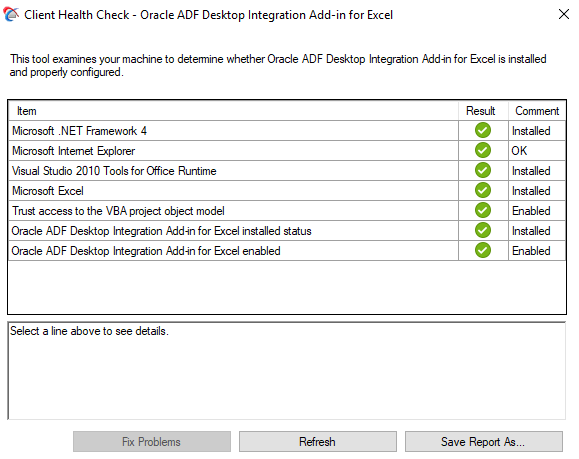Select the Microsoft Internet Explorer line

coord(287,151)
